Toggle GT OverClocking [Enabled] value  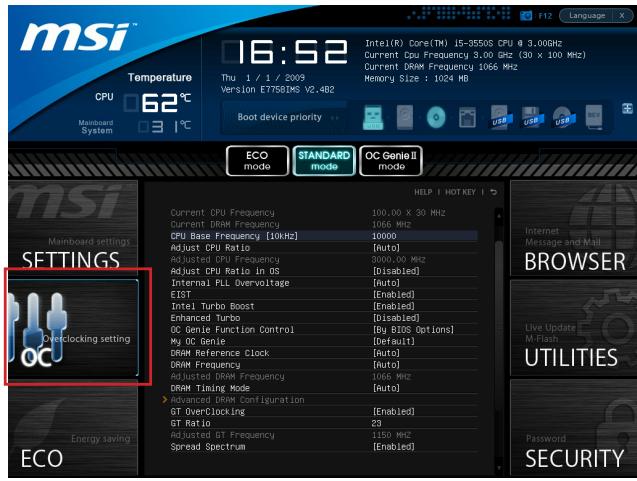(x=394, y=412)
